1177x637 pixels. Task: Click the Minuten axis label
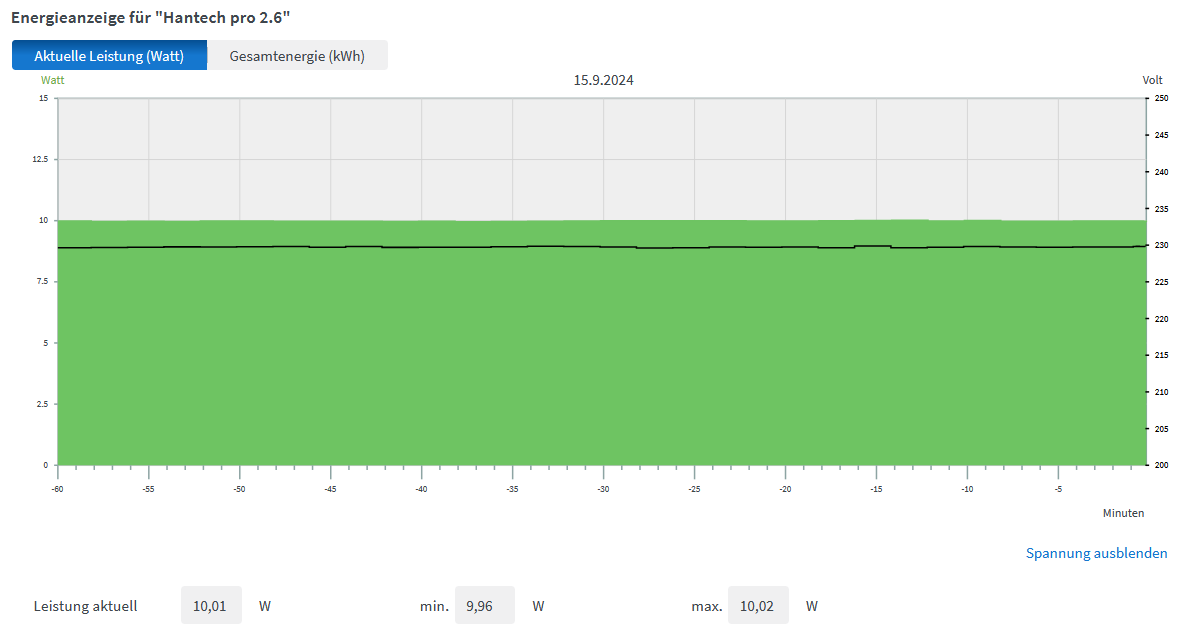click(1123, 513)
